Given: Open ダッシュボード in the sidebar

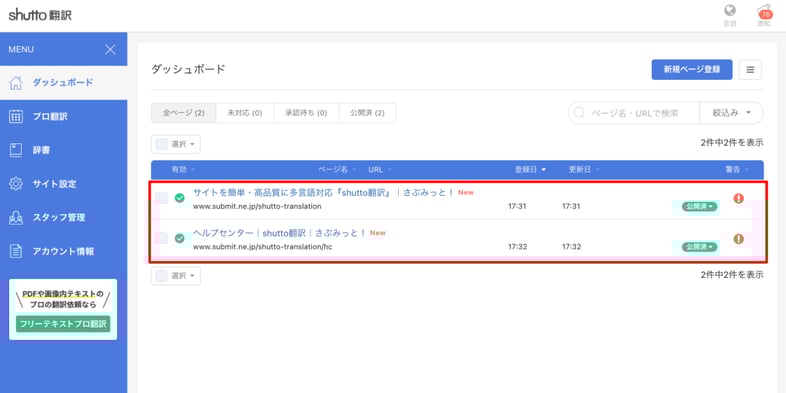Looking at the screenshot, I should [x=64, y=83].
